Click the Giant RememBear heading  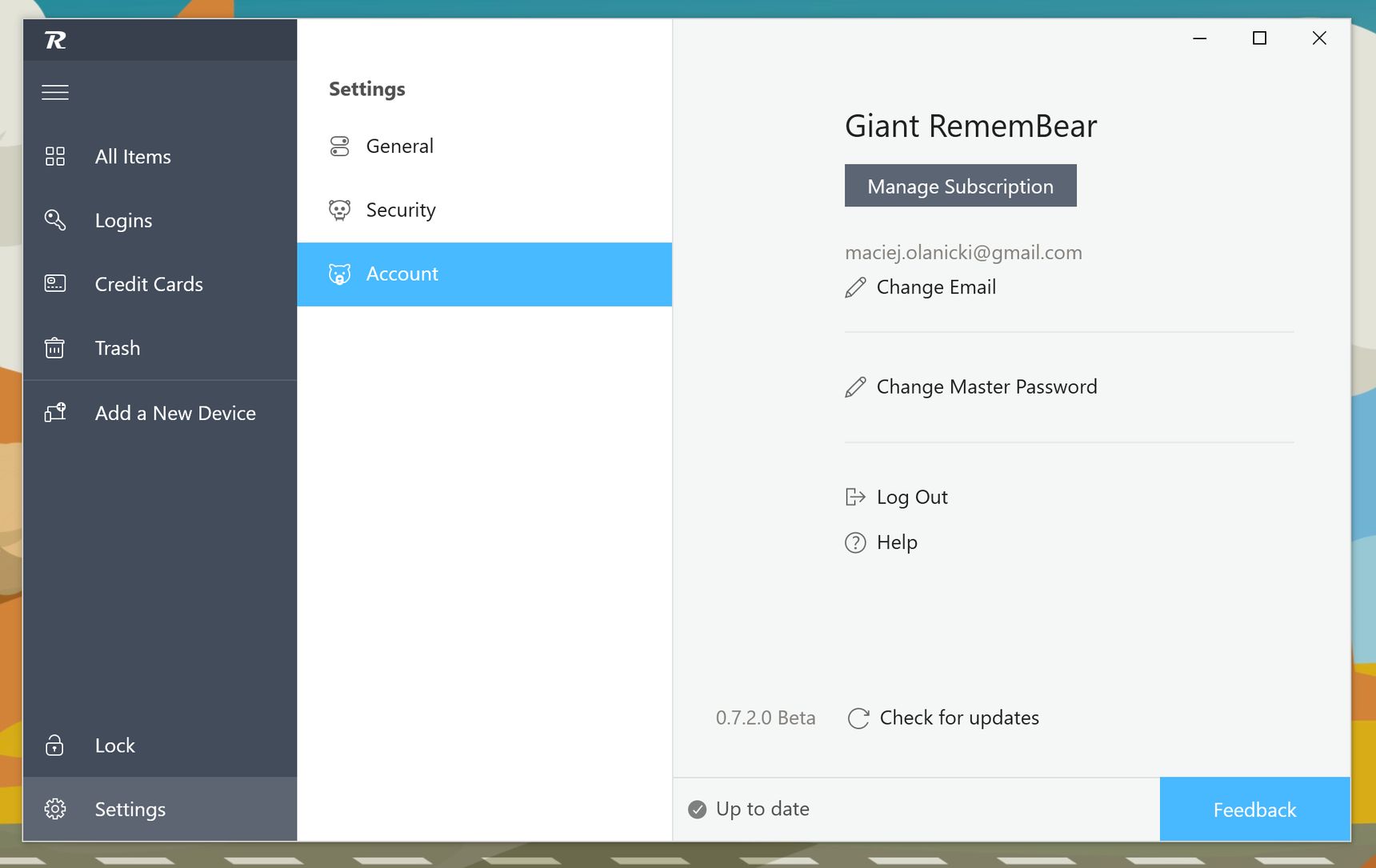click(970, 126)
